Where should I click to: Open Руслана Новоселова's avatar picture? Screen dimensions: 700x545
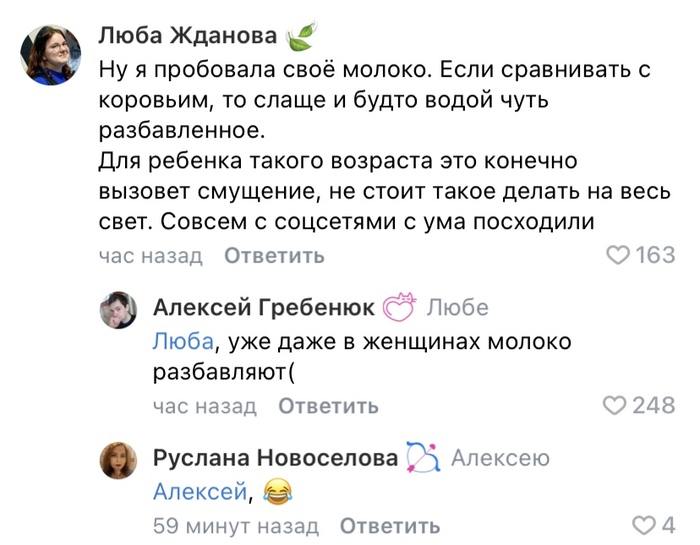coord(118,461)
